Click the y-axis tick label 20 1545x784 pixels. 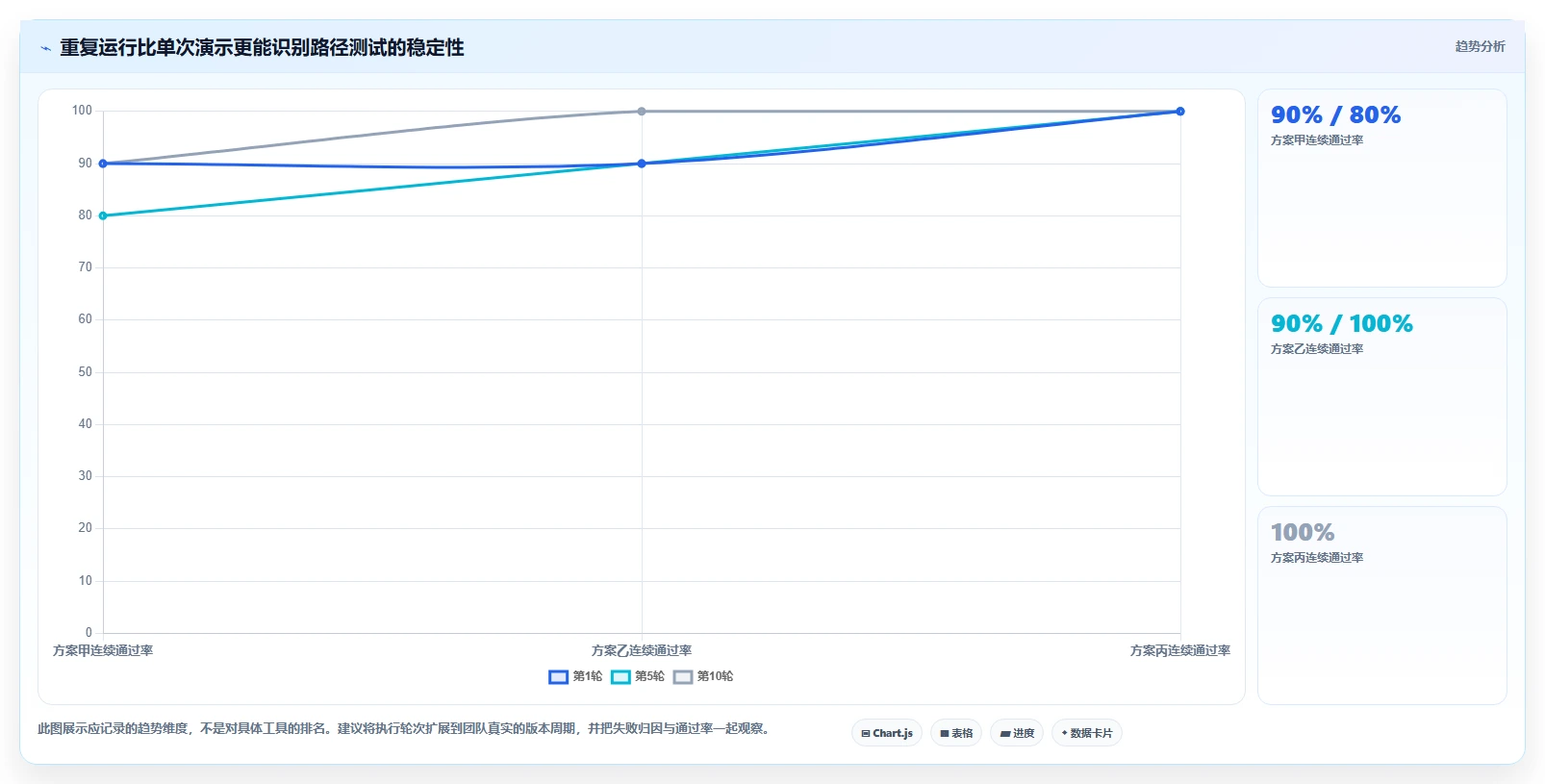coord(86,528)
